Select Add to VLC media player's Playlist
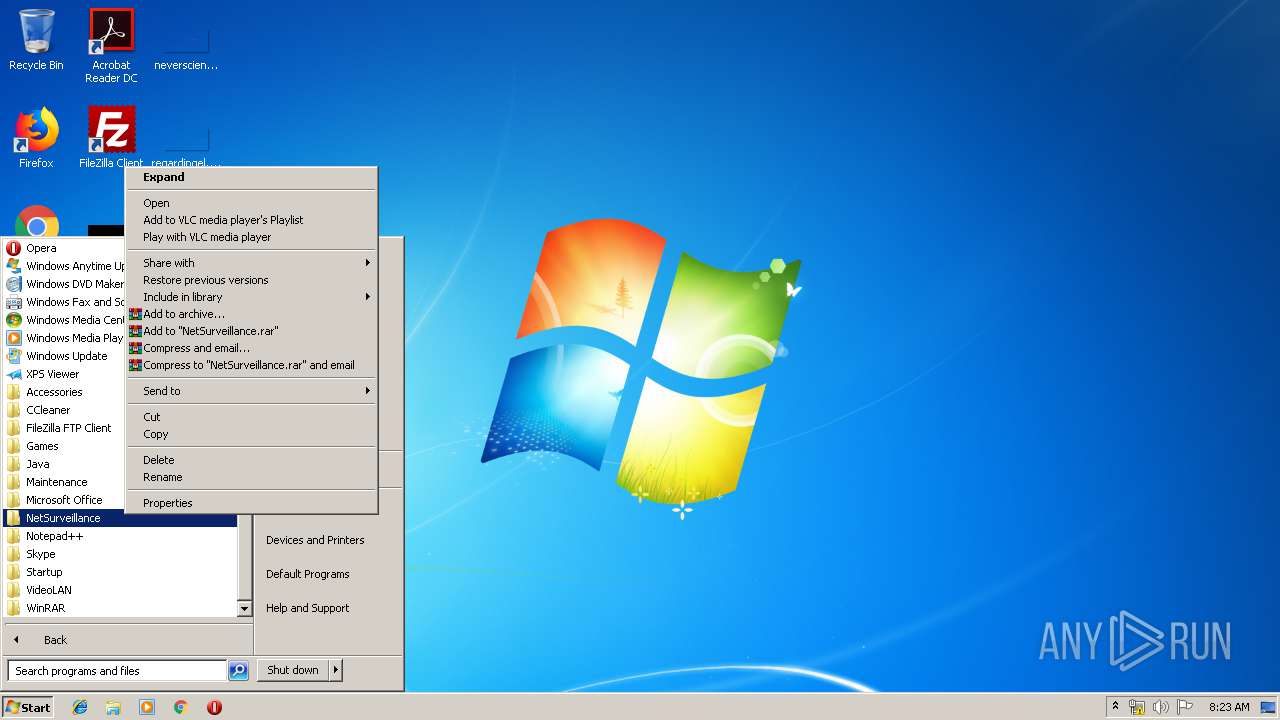The image size is (1280, 720). tap(251, 220)
